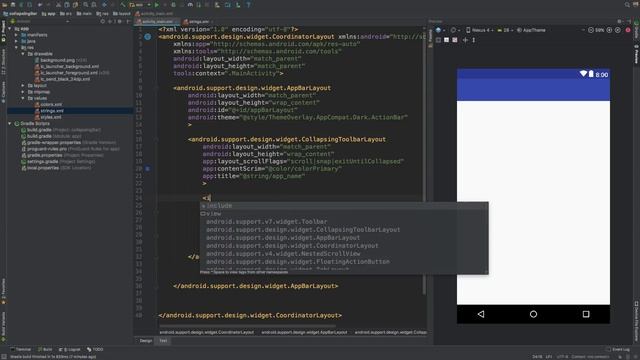This screenshot has height=360, width=640.
Task: Open the Nexus 4 device dropdown
Action: 480,30
